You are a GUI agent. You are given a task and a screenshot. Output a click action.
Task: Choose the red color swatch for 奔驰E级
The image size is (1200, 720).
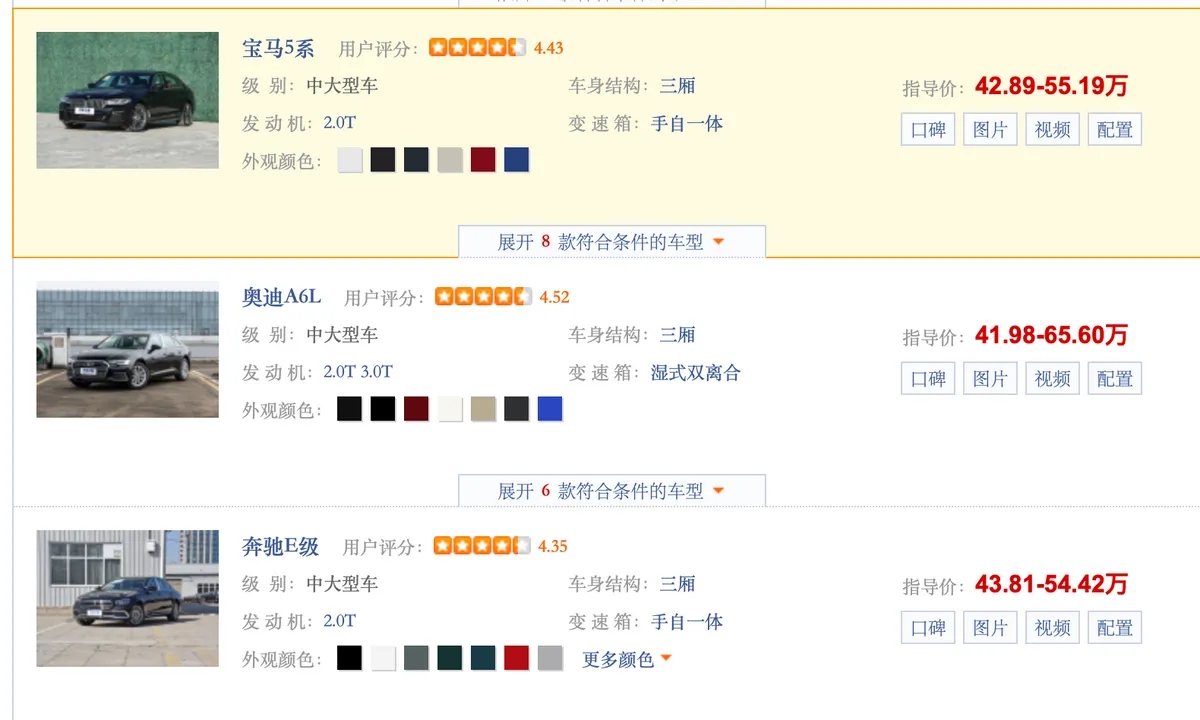point(516,658)
